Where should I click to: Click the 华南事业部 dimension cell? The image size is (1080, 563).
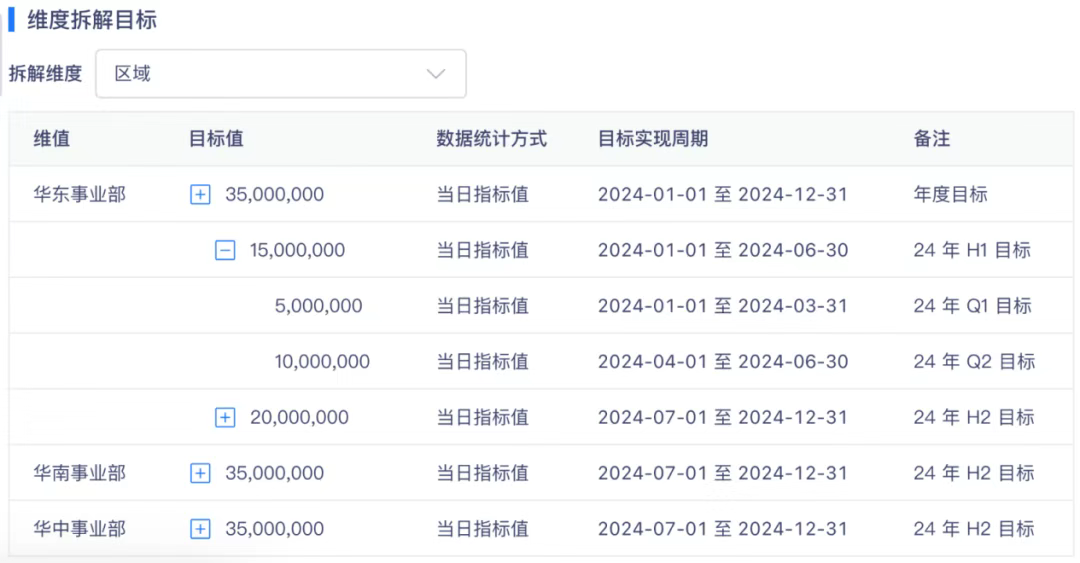click(80, 473)
